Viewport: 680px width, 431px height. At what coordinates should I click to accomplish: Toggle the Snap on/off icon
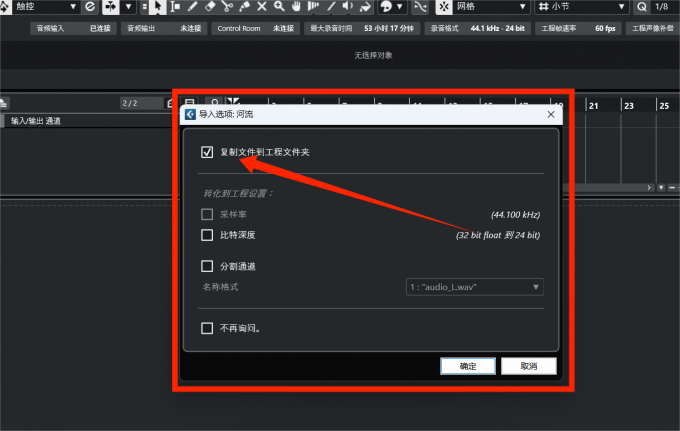[x=444, y=7]
